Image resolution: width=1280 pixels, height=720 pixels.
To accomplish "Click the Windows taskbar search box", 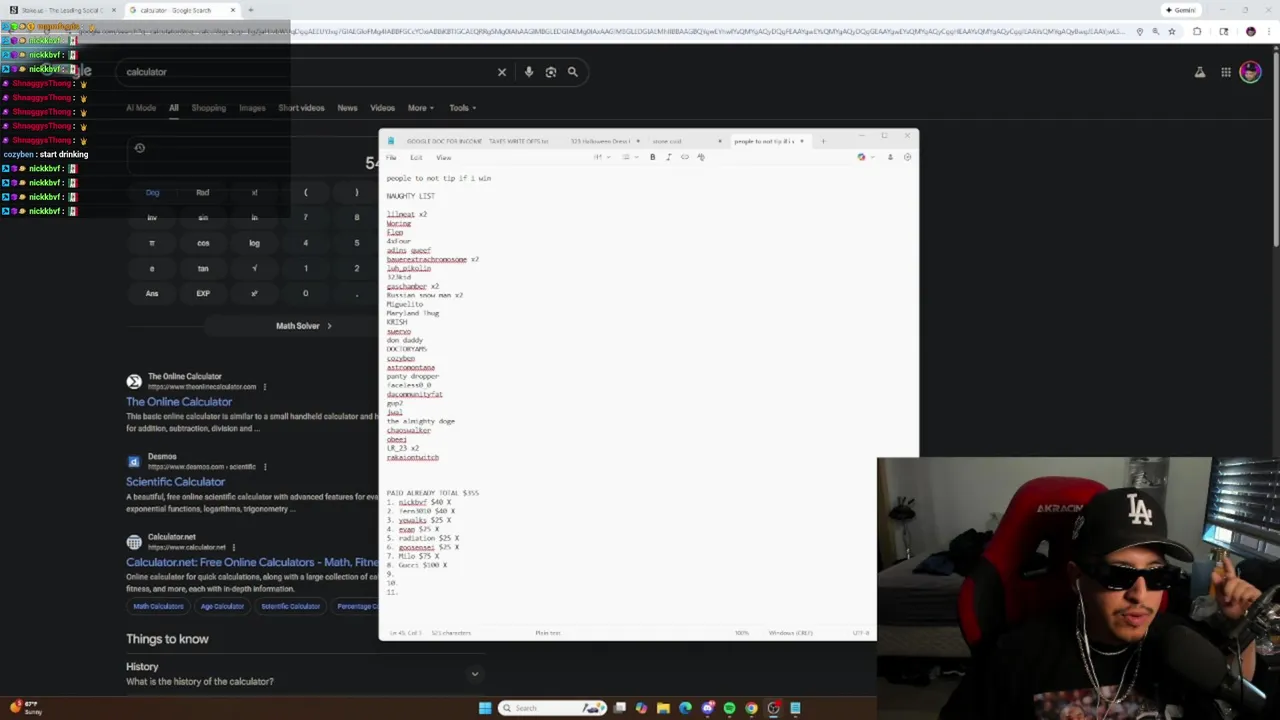I will [553, 708].
